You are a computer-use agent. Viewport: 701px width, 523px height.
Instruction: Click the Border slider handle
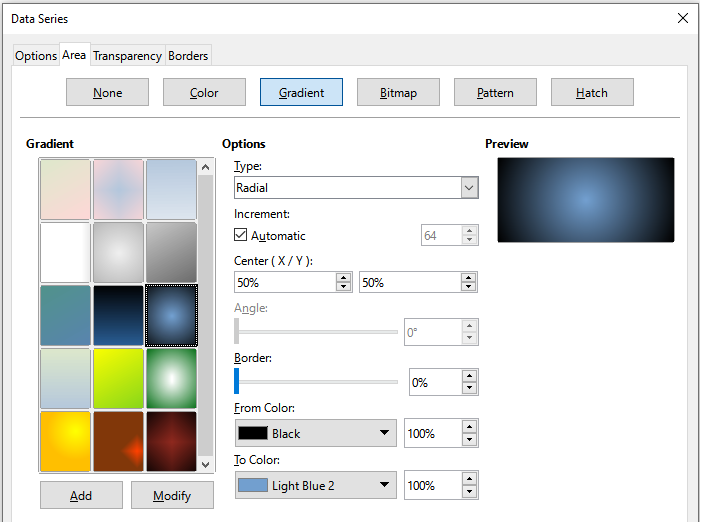click(x=236, y=381)
